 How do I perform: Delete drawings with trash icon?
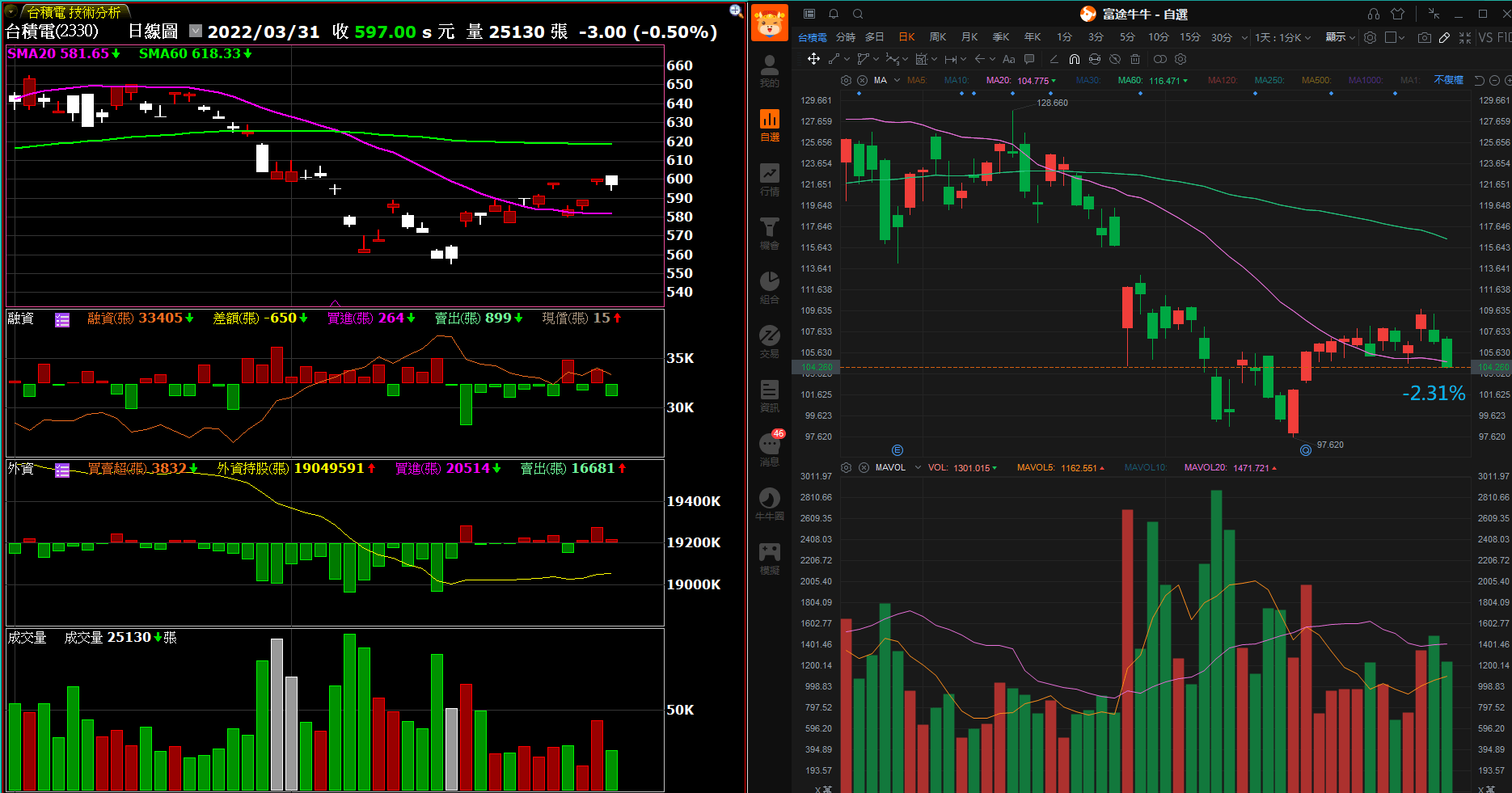pyautogui.click(x=1135, y=59)
